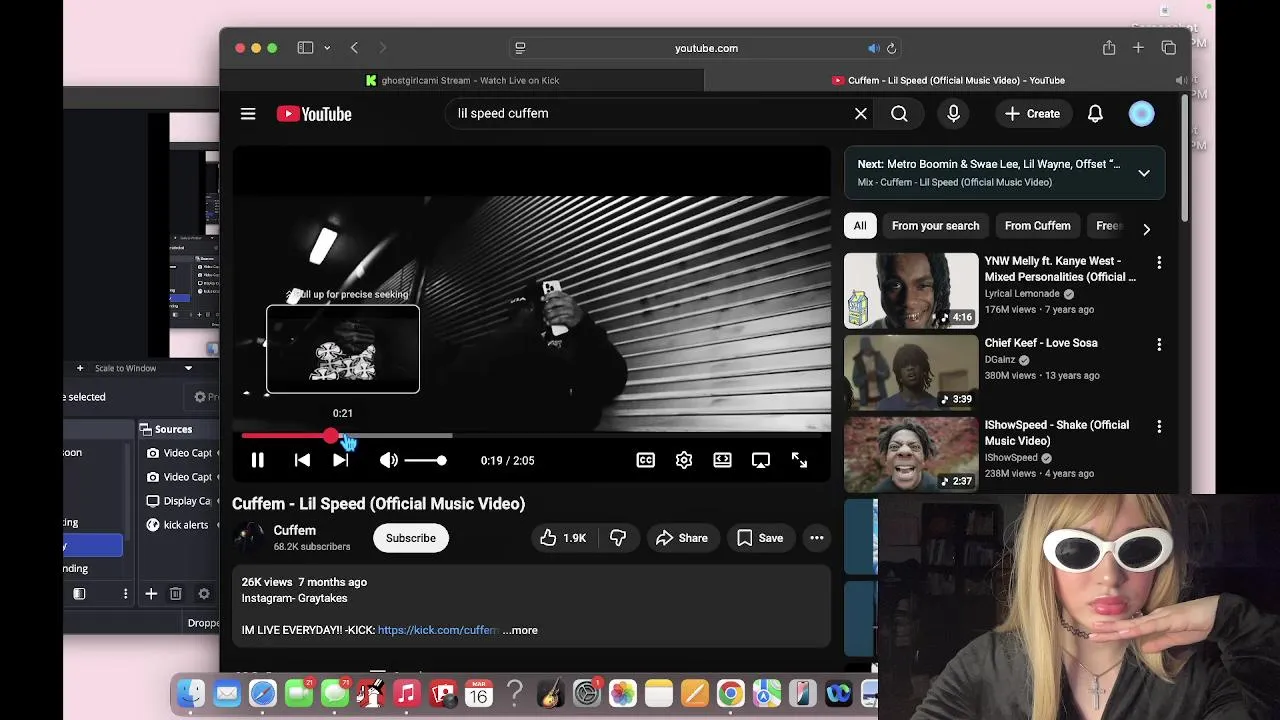This screenshot has height=720, width=1280.
Task: Toggle closed captions CC button
Action: point(646,460)
